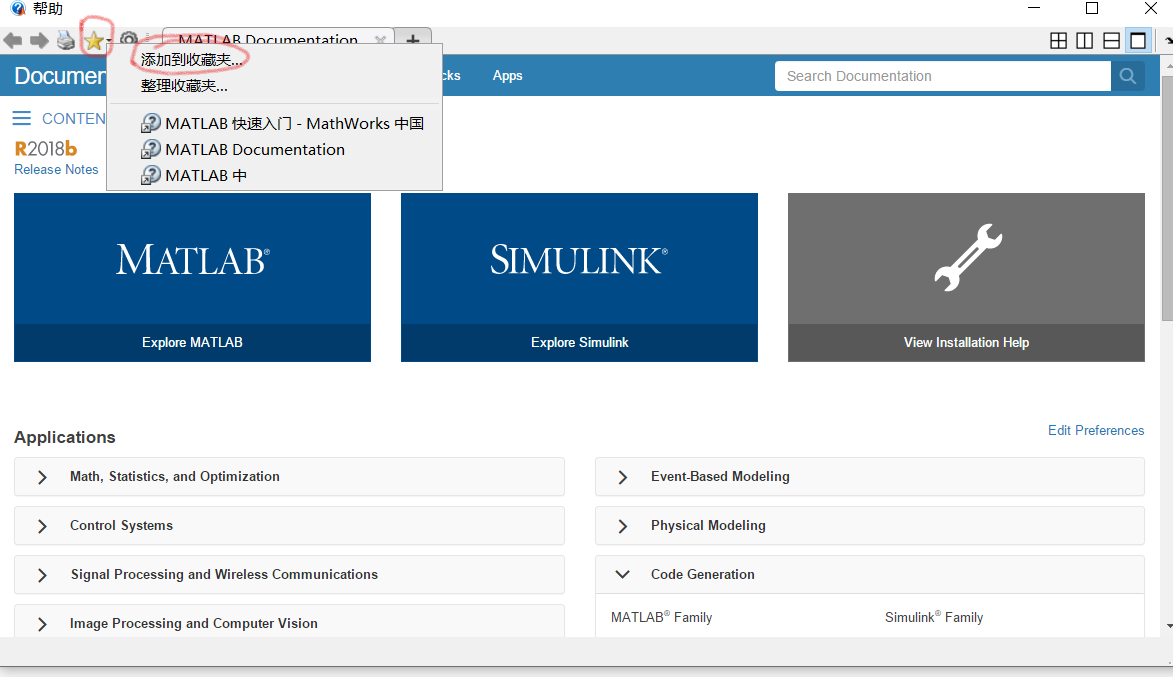The height and width of the screenshot is (677, 1173).
Task: Expand the Physical Modeling section
Action: click(x=869, y=526)
